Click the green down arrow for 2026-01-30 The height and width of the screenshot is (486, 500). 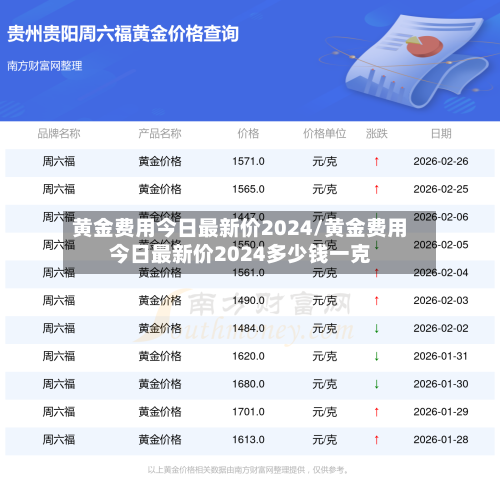click(377, 384)
